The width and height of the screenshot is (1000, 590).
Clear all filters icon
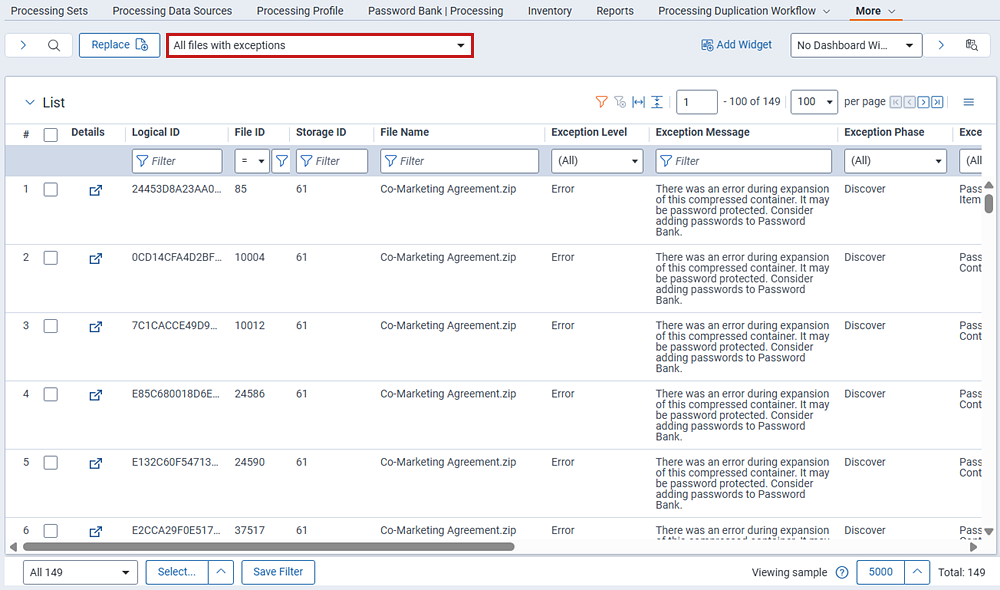[620, 102]
